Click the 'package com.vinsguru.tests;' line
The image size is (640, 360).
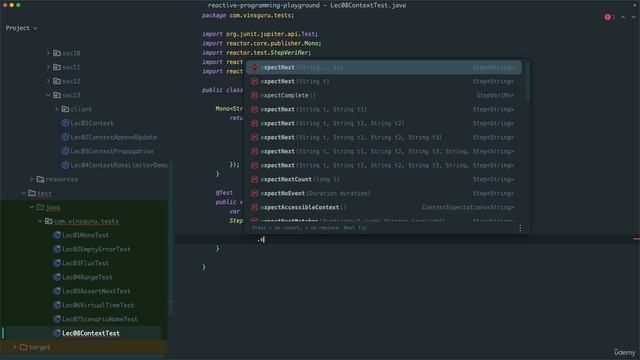click(248, 15)
